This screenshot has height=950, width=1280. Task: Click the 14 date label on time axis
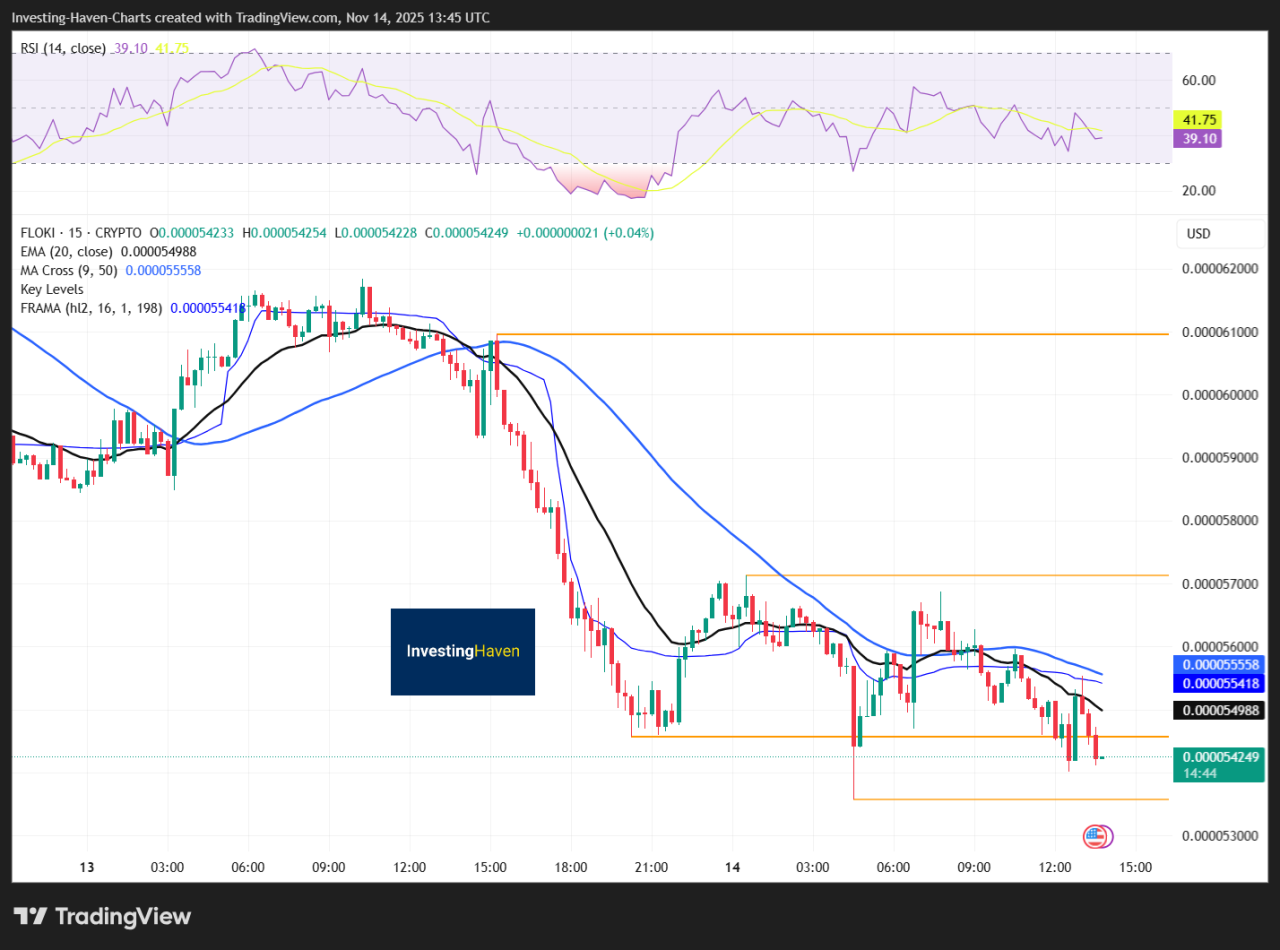[x=732, y=867]
